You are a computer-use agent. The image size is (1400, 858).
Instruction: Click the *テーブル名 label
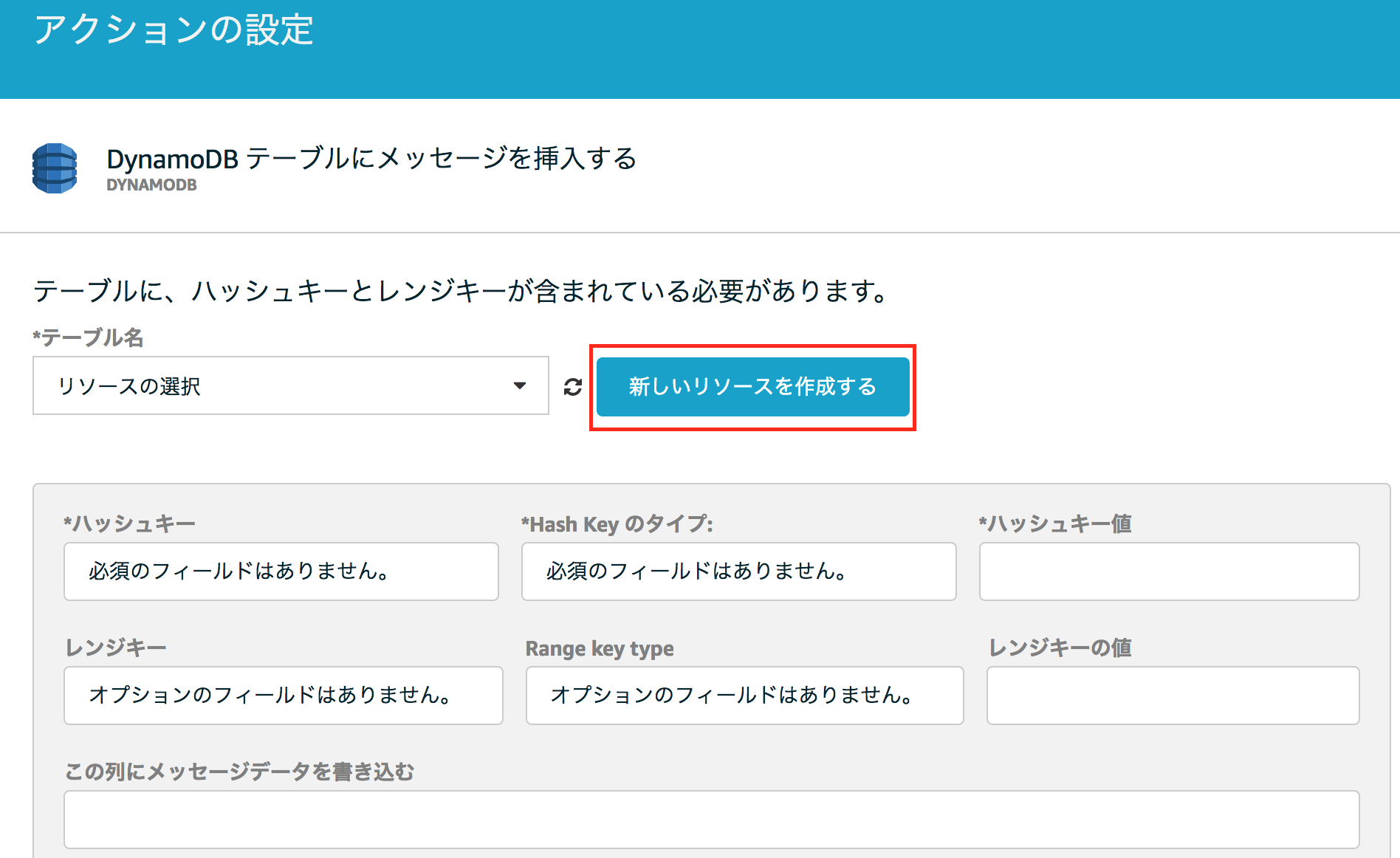[88, 337]
